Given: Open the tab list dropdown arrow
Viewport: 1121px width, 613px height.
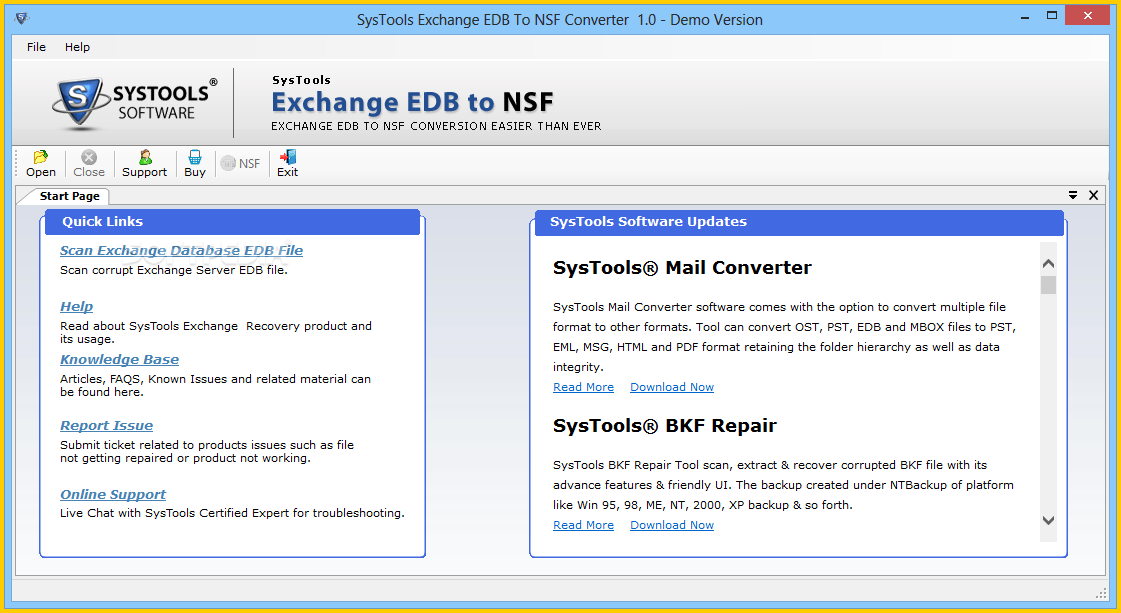Looking at the screenshot, I should tap(1072, 195).
